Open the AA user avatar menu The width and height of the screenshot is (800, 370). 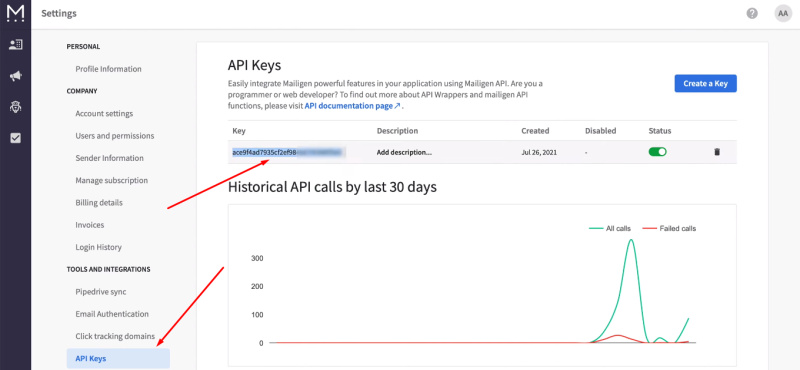click(783, 14)
